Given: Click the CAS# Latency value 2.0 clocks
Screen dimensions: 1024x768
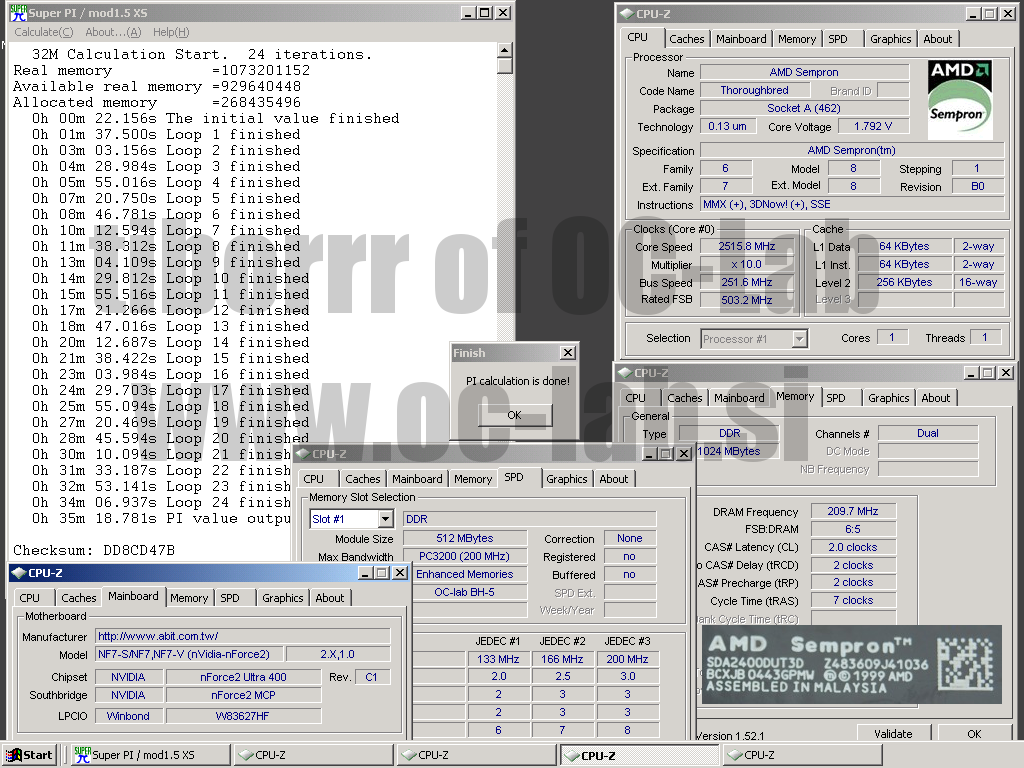Looking at the screenshot, I should click(x=853, y=547).
